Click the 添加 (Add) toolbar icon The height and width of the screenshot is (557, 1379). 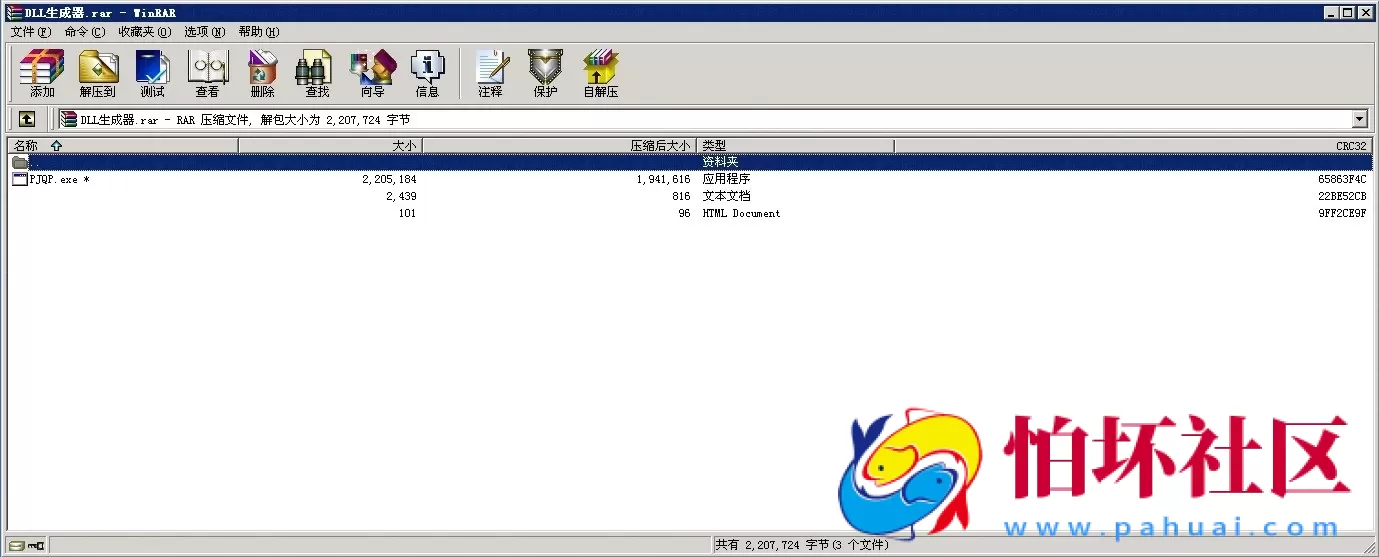42,73
